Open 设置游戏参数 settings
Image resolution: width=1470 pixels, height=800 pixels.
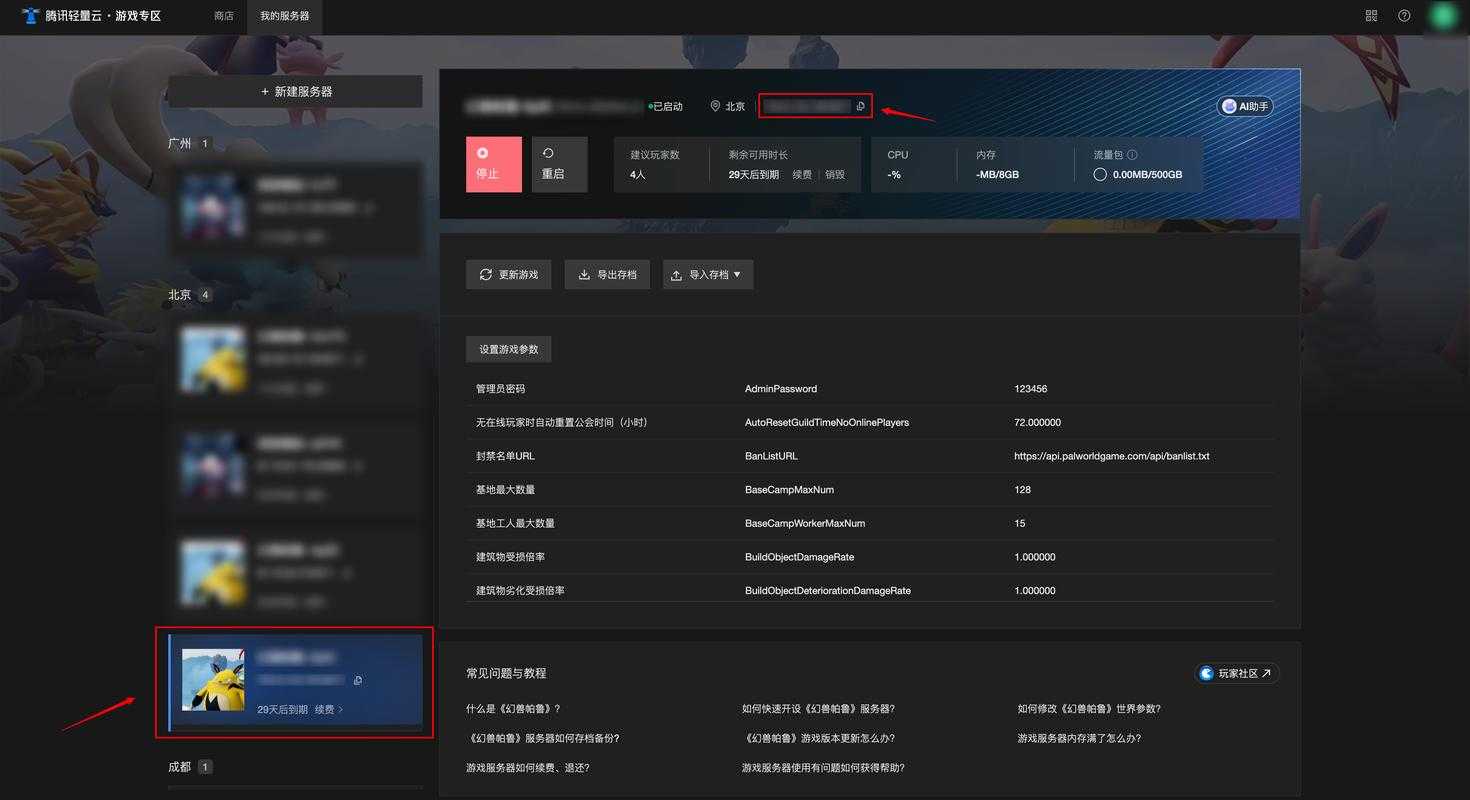509,349
